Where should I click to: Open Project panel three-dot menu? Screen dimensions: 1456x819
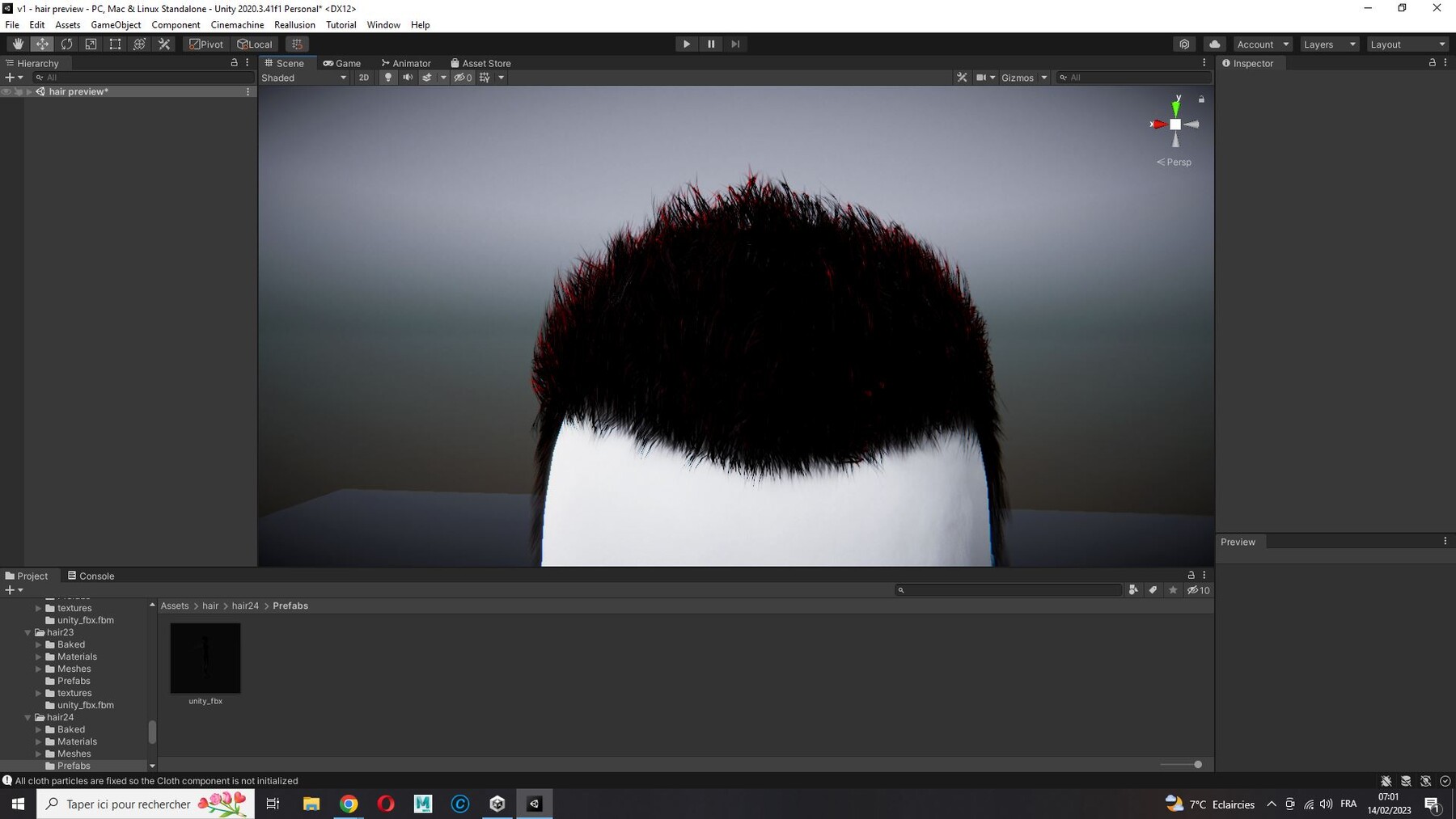click(1204, 576)
